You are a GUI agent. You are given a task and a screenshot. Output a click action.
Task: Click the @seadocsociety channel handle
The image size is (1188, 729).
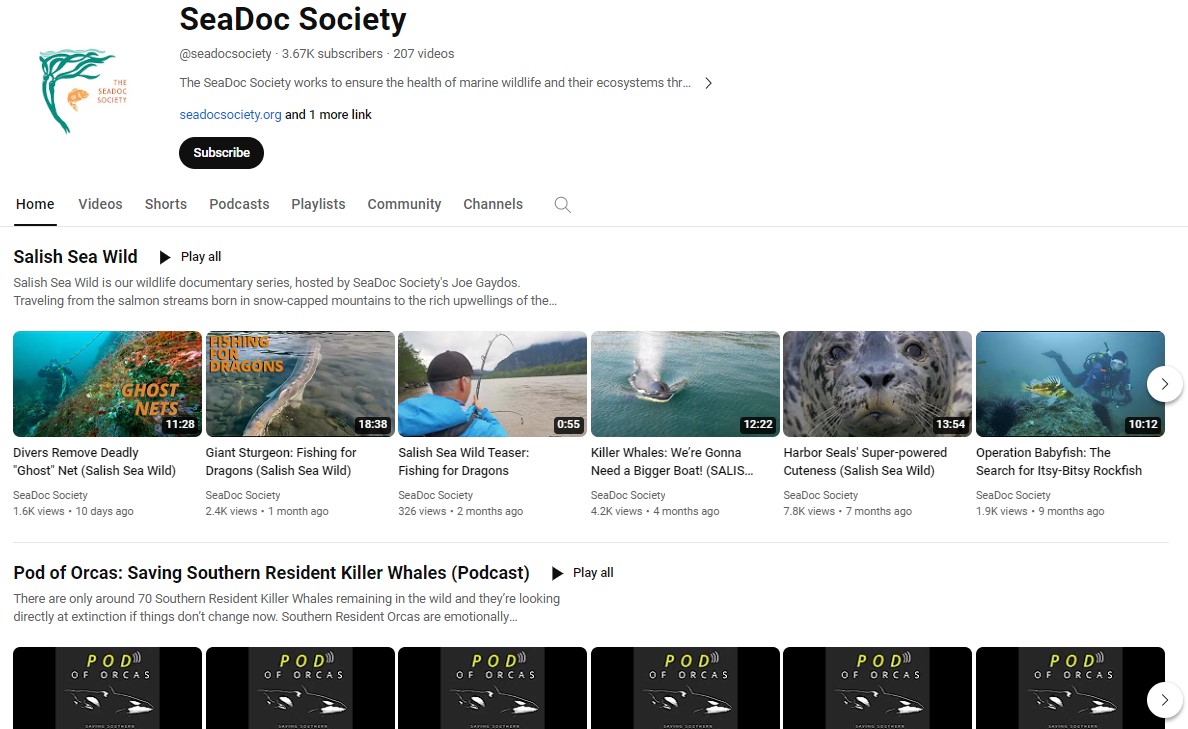(x=225, y=53)
